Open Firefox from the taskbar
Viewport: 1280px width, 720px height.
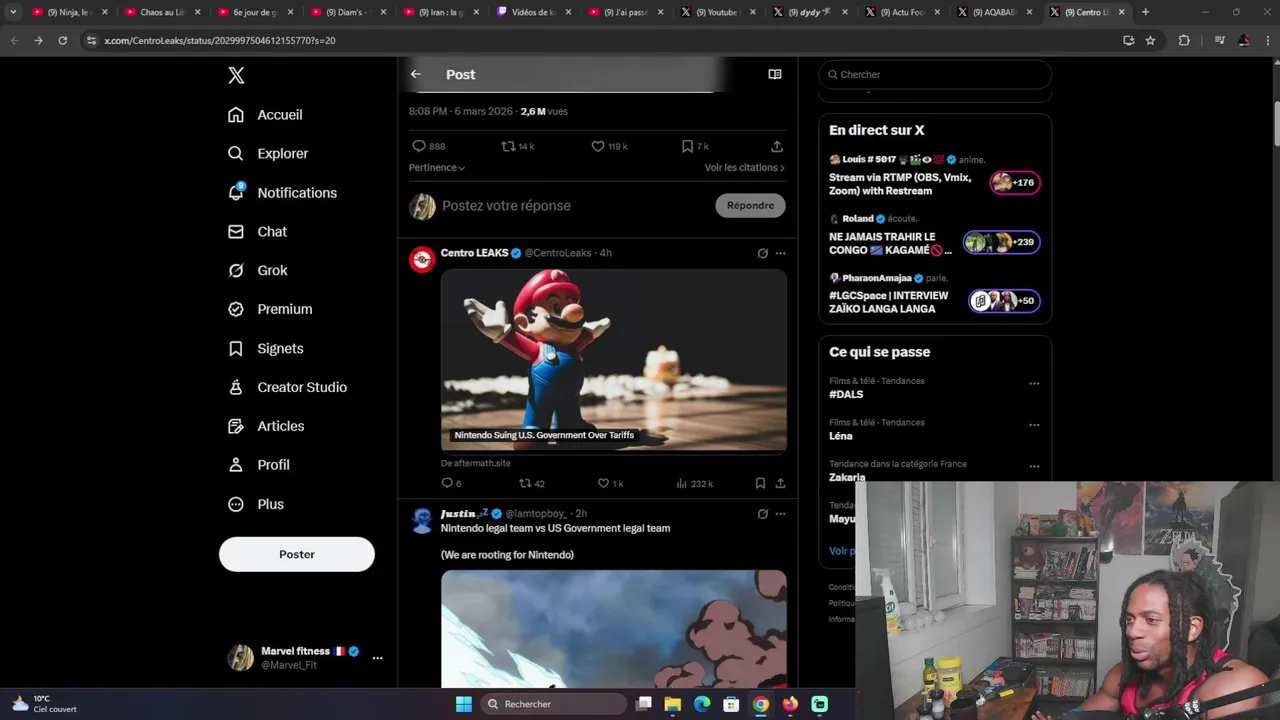(x=790, y=704)
